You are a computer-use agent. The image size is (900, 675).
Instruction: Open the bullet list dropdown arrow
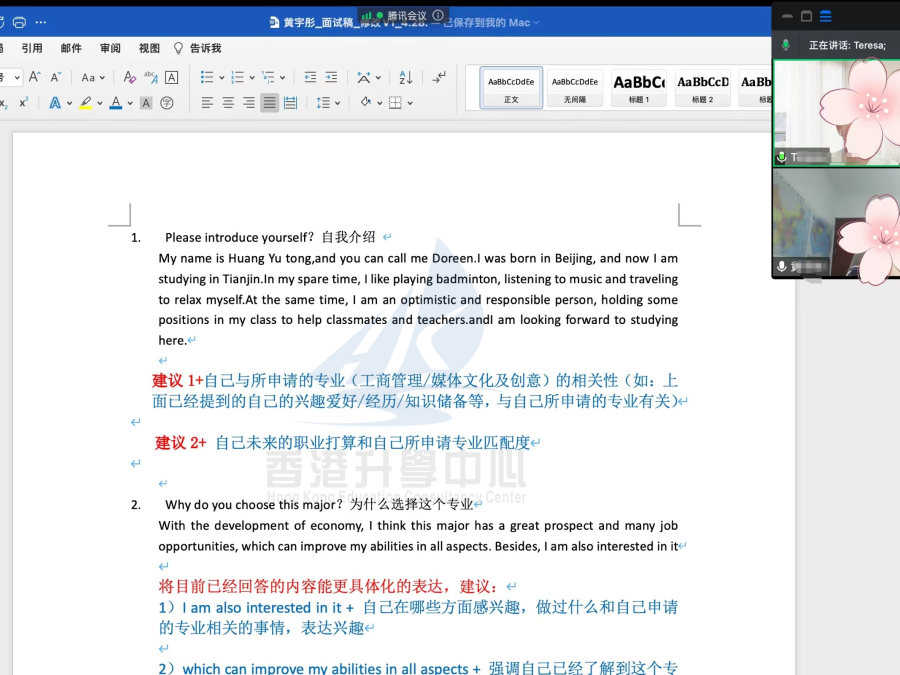pos(221,77)
